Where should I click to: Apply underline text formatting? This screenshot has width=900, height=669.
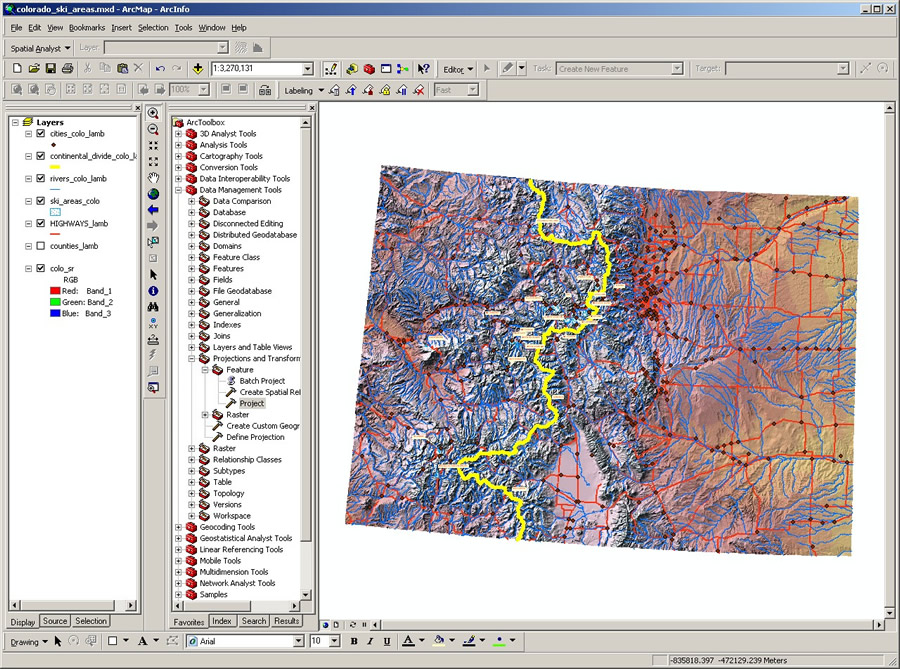(x=387, y=641)
